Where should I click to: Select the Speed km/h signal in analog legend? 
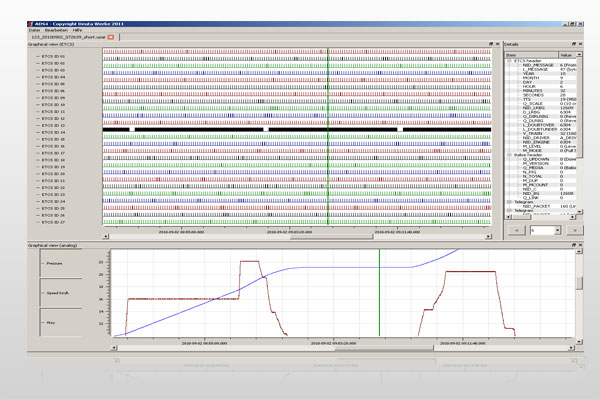tap(55, 293)
